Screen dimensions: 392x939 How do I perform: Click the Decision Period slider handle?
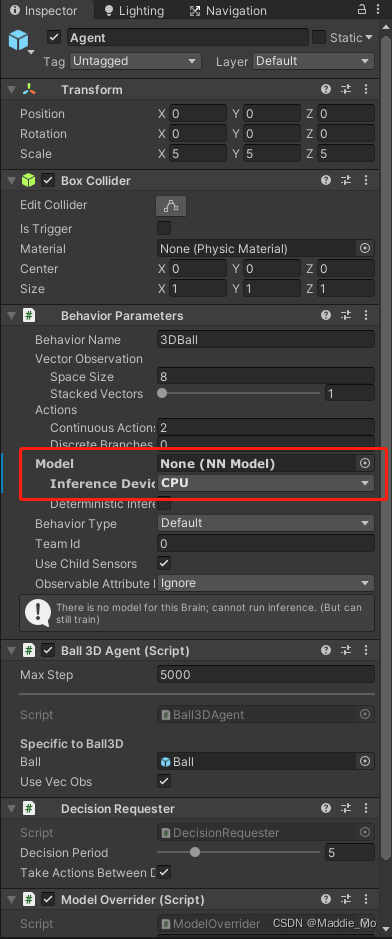click(195, 852)
